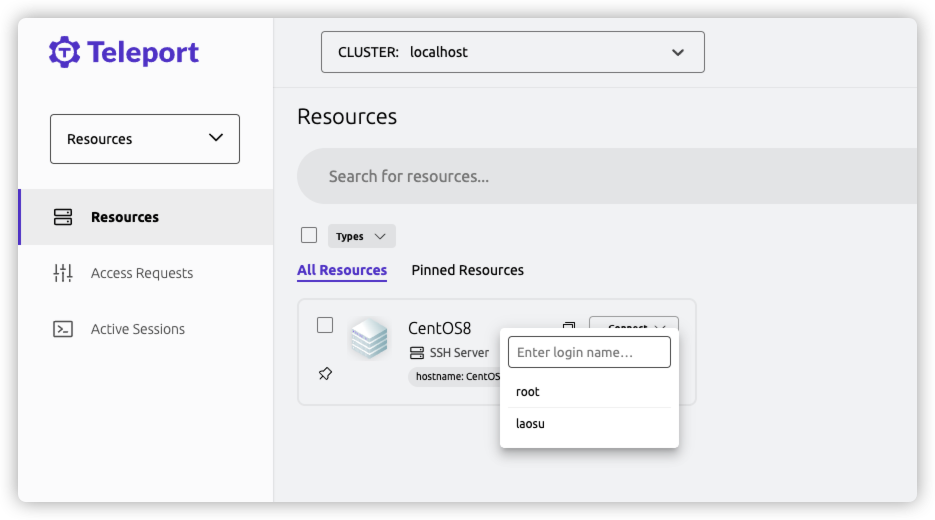Click the Access Requests sliders icon
Screen dimensions: 935x520
click(x=63, y=273)
